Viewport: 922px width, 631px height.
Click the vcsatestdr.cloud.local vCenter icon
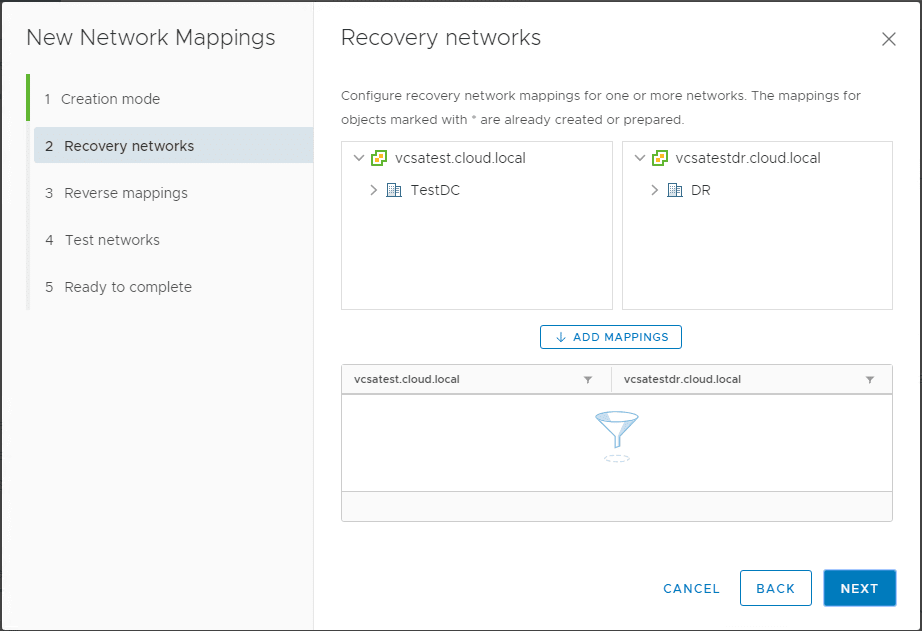point(659,158)
